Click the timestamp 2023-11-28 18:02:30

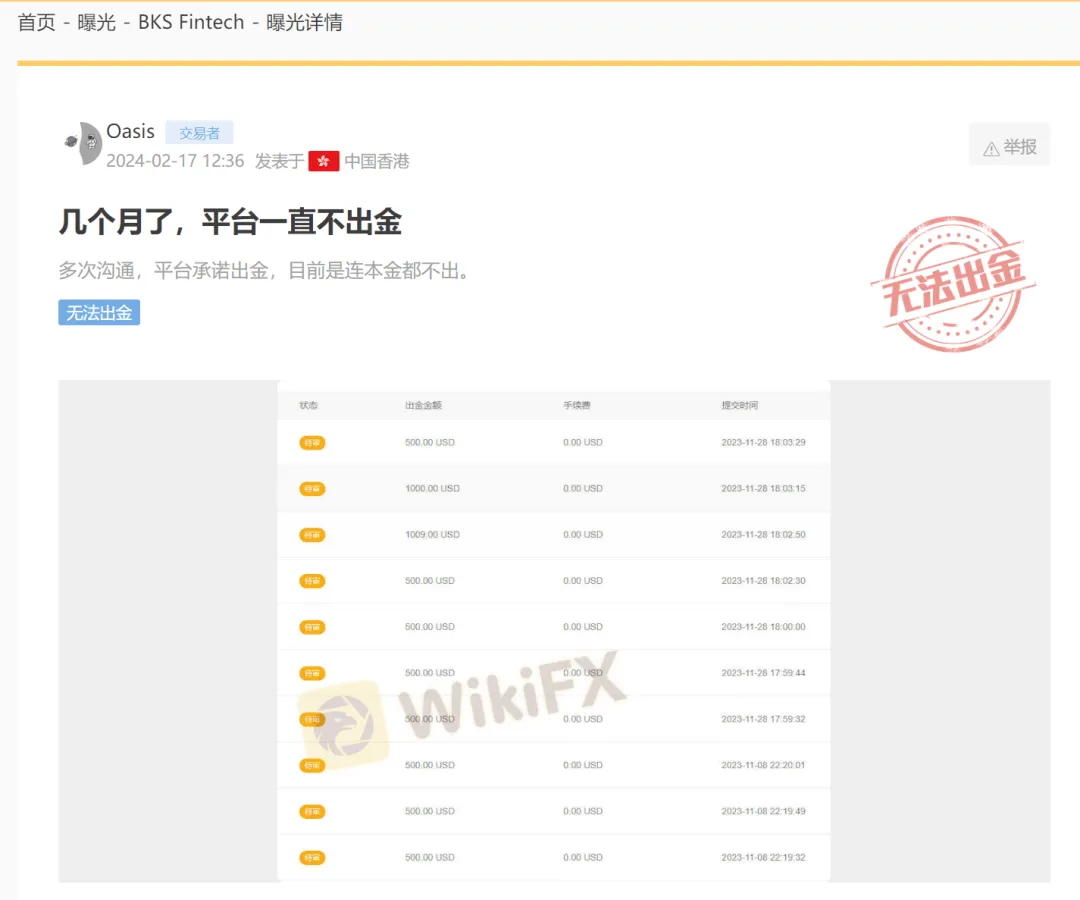(763, 580)
